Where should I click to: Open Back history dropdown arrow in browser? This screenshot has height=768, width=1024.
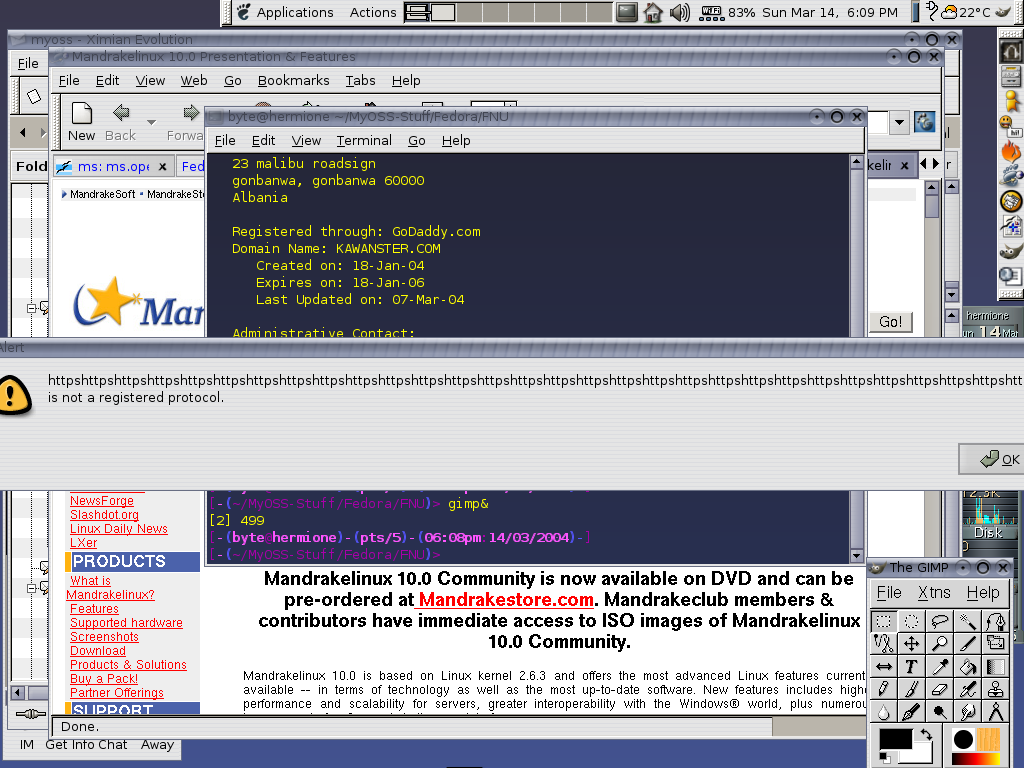pyautogui.click(x=151, y=122)
